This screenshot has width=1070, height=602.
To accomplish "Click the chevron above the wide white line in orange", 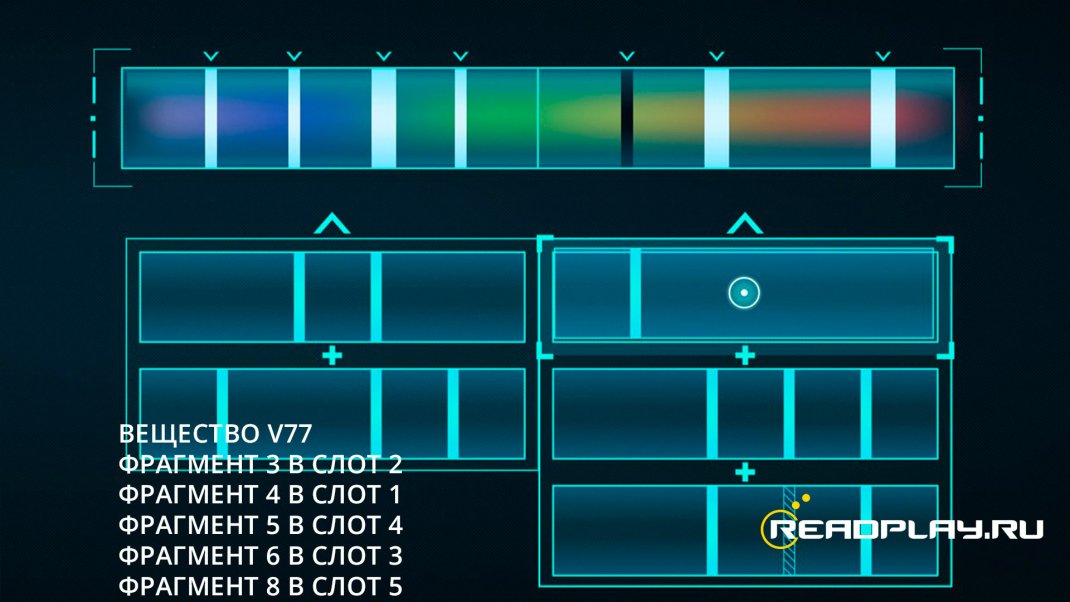I will click(x=717, y=56).
